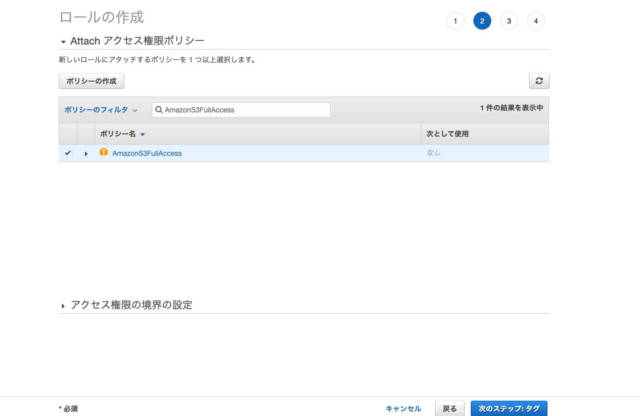Jump to wizard step 3
The height and width of the screenshot is (416, 640).
pos(509,21)
